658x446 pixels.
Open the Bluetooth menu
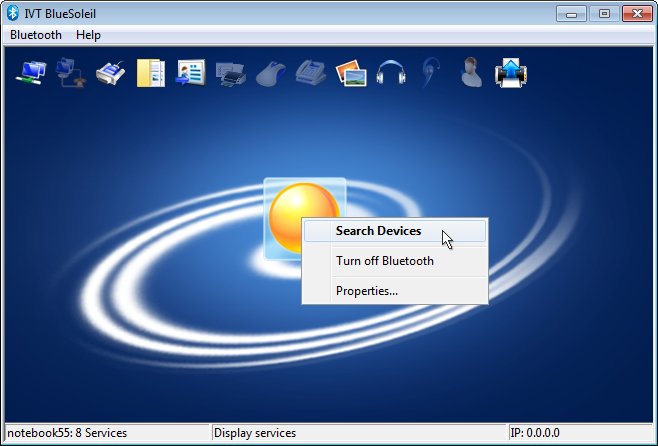point(36,35)
